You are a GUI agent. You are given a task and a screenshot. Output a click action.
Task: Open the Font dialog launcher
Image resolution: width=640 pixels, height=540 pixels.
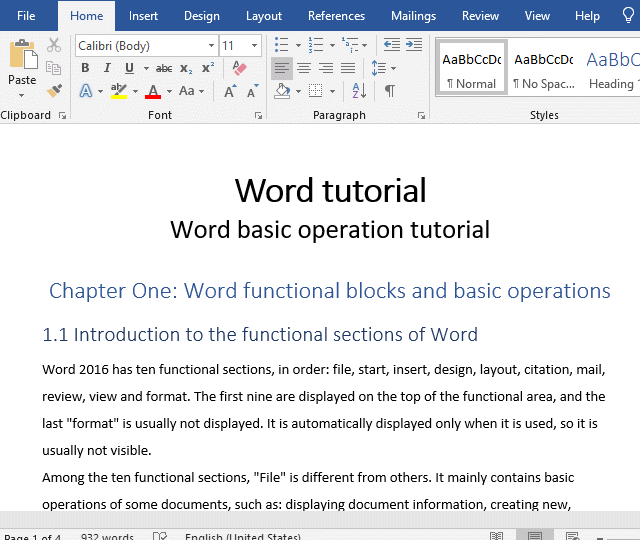click(x=258, y=116)
